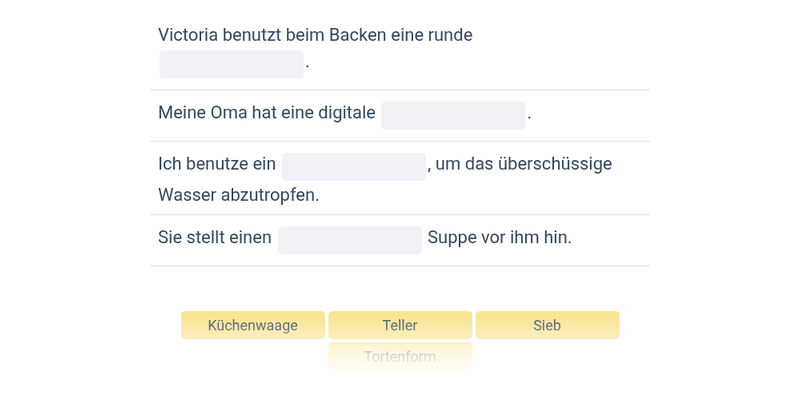Click the word "Suppe" in last sentence
The width and height of the screenshot is (800, 400).
click(451, 238)
